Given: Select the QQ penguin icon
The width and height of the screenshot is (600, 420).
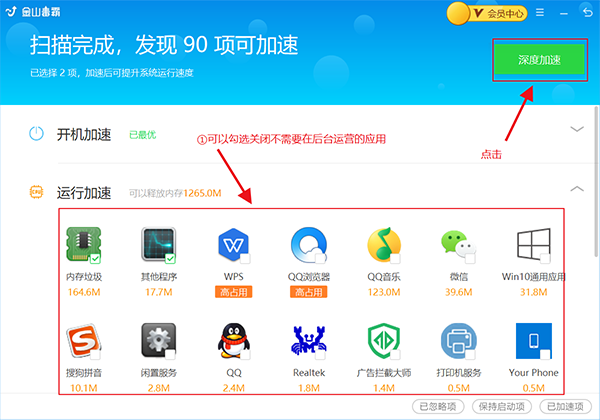Looking at the screenshot, I should point(233,341).
